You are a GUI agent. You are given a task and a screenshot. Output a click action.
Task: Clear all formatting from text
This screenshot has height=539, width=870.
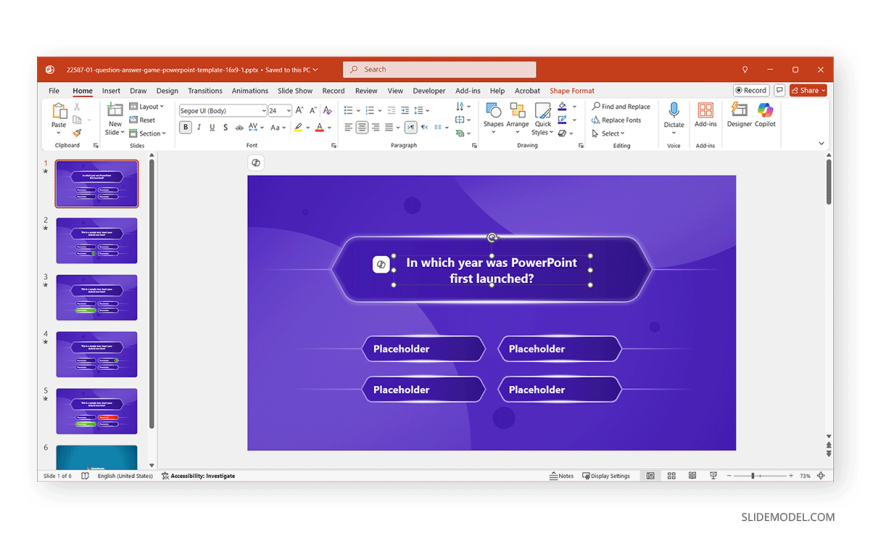327,110
